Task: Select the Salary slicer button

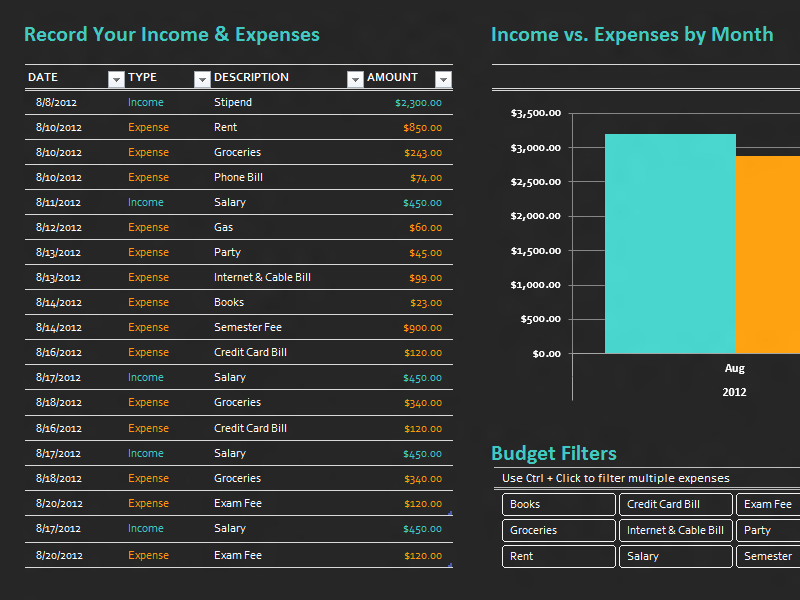Action: click(x=676, y=556)
